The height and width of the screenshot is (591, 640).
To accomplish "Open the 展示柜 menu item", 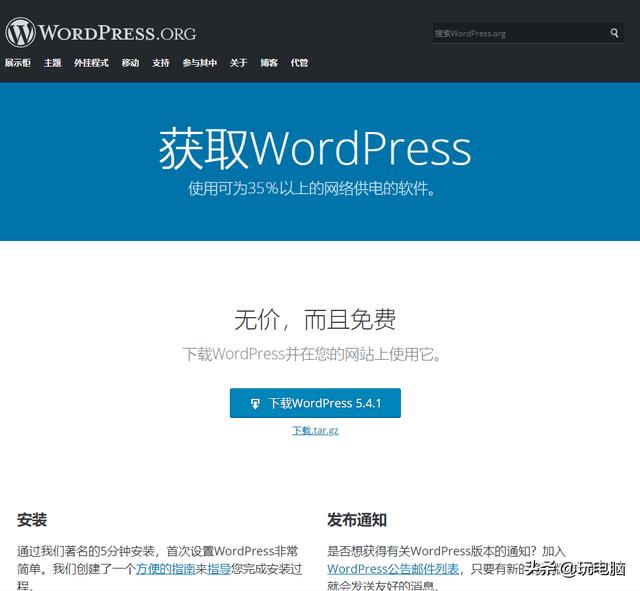I will (16, 63).
